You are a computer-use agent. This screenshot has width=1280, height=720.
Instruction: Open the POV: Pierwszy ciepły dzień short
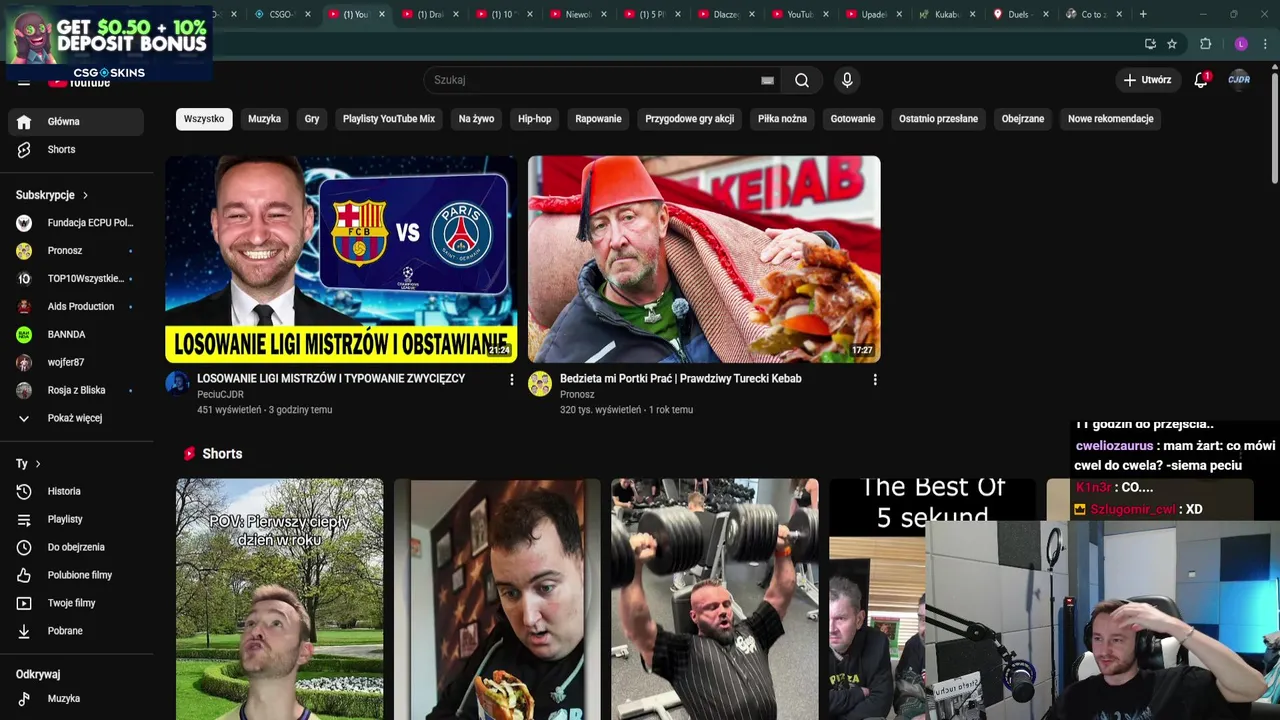(280, 599)
